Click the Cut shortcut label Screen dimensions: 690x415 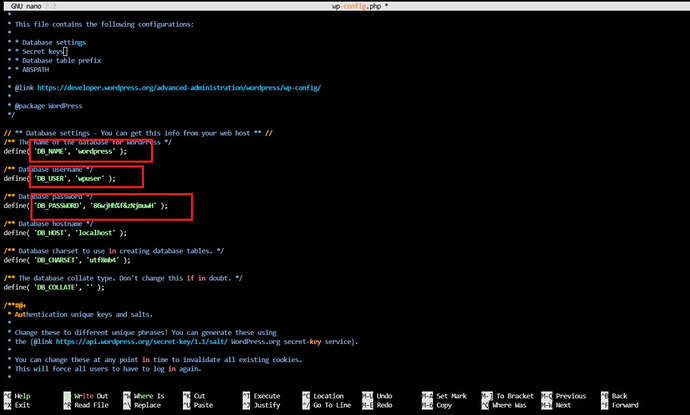coord(199,396)
